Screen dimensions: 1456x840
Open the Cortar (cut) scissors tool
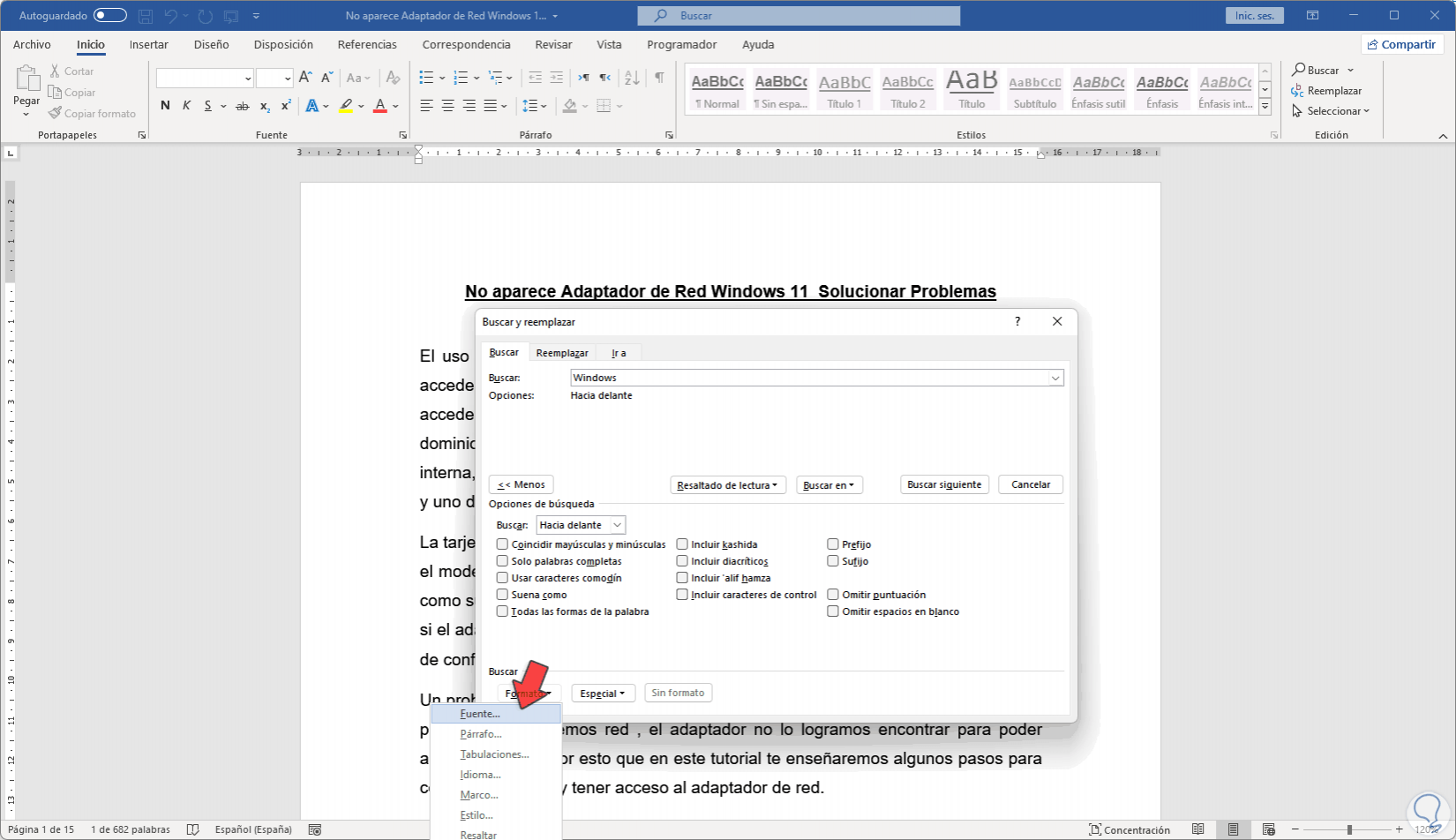point(71,71)
